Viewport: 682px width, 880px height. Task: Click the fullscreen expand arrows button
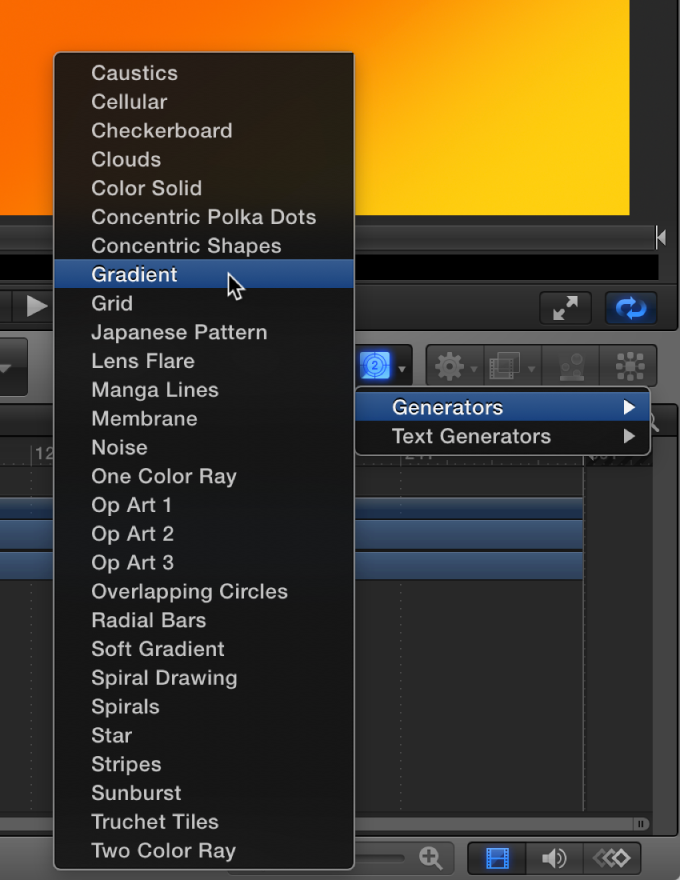pos(565,308)
